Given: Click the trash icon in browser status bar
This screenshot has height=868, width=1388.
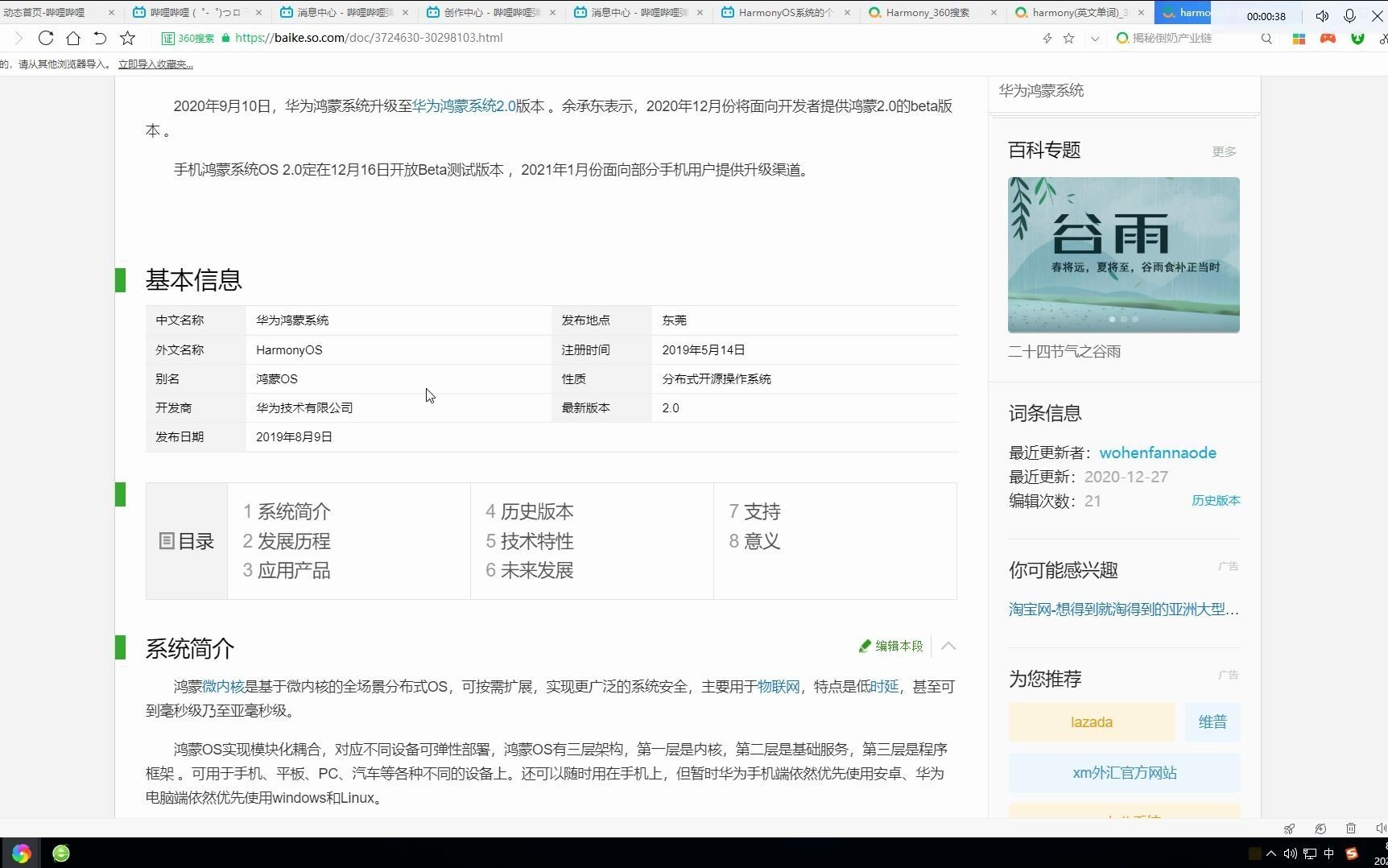Looking at the screenshot, I should click(1351, 829).
